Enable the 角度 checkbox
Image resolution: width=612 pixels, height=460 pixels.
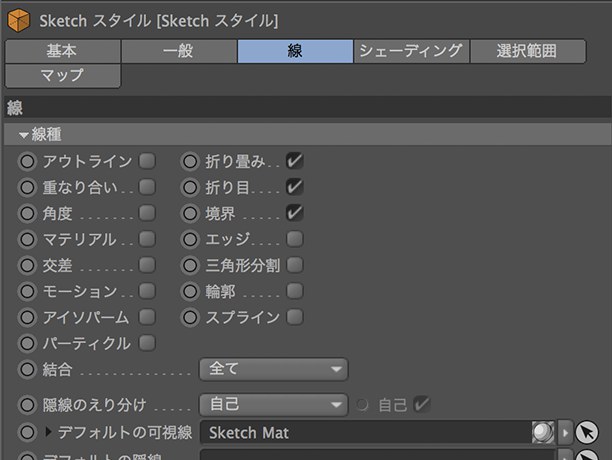click(x=147, y=213)
